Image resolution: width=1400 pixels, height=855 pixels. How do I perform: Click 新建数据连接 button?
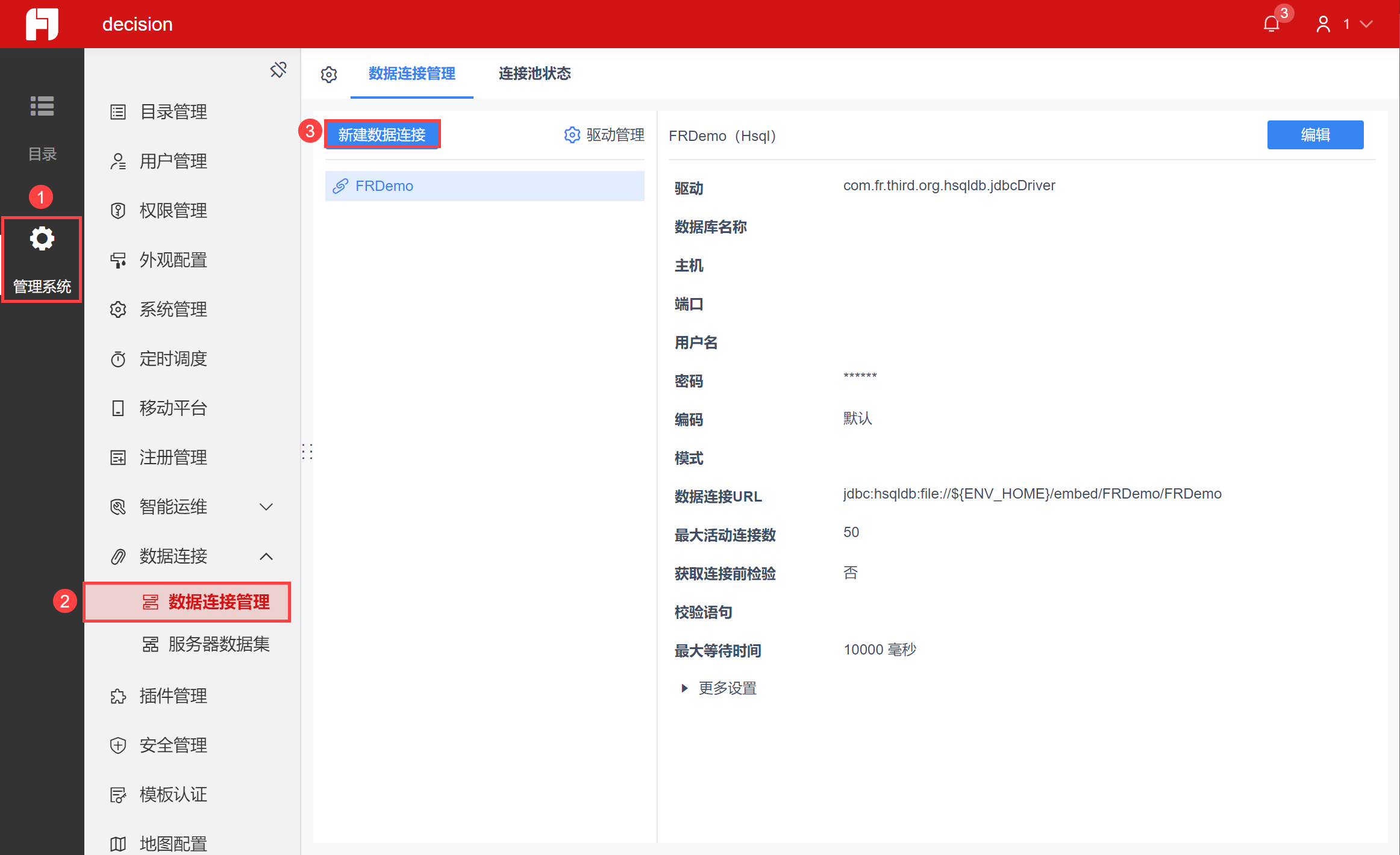pyautogui.click(x=382, y=135)
